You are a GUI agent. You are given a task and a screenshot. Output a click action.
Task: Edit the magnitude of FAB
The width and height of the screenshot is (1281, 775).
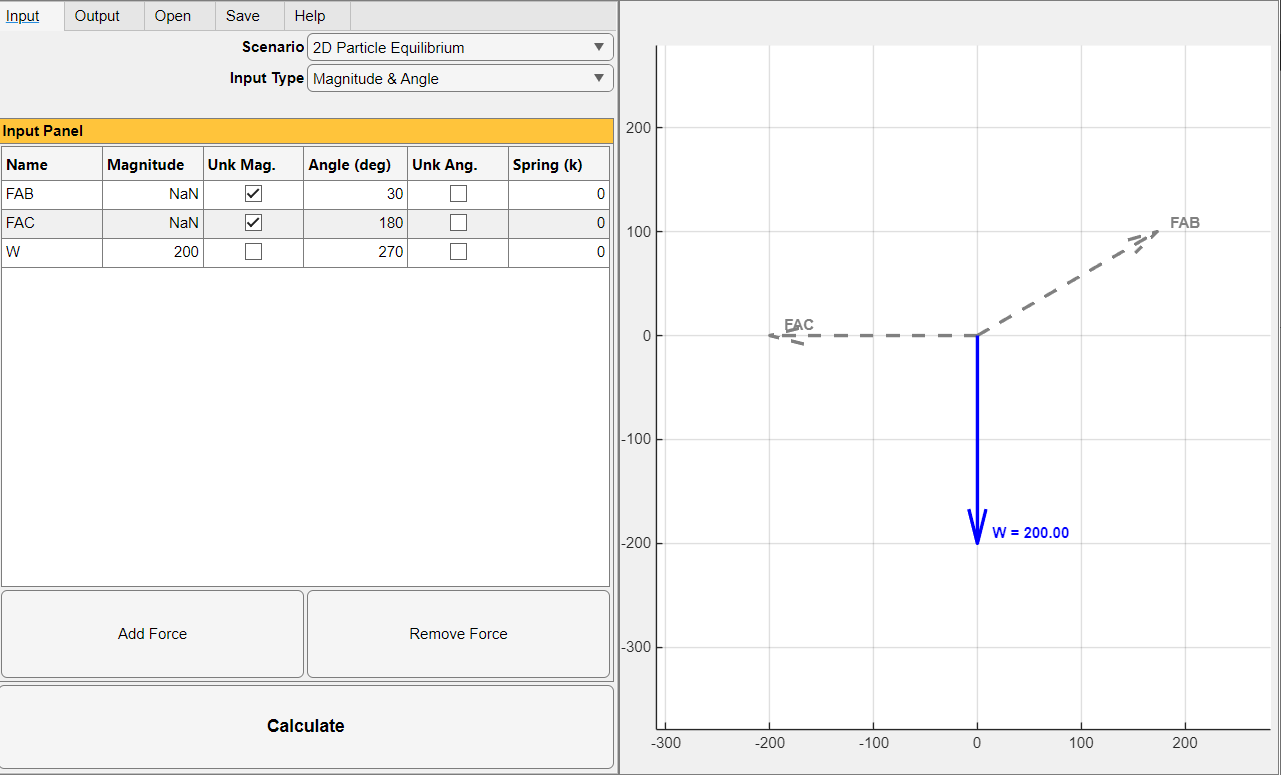tap(153, 194)
